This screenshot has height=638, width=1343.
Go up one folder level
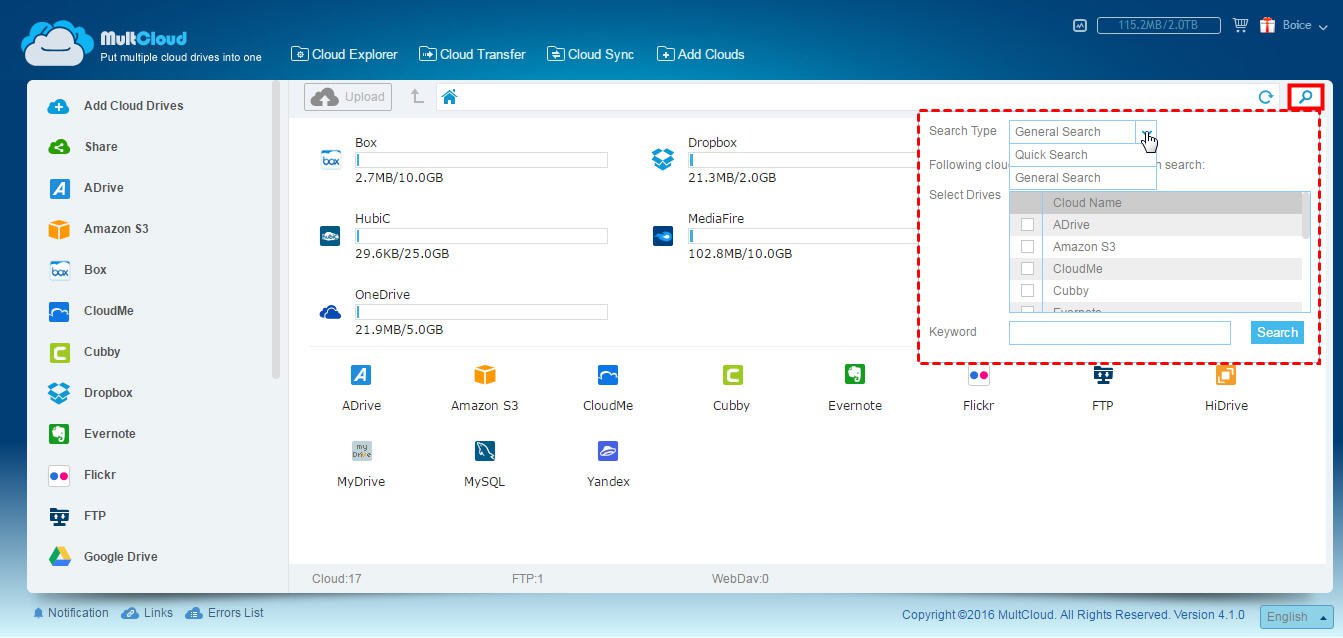coord(417,97)
